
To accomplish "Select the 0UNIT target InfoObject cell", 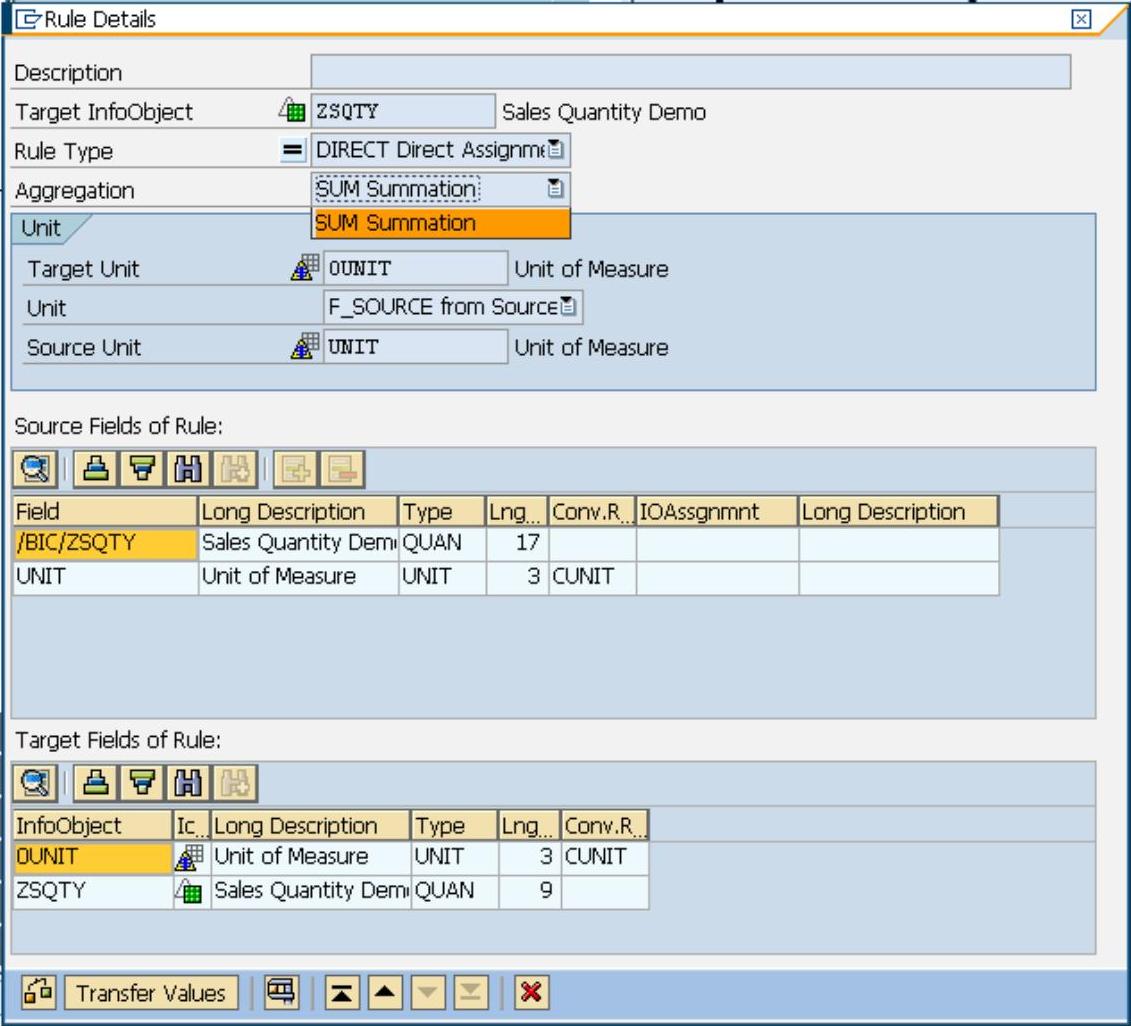I will pyautogui.click(x=93, y=857).
